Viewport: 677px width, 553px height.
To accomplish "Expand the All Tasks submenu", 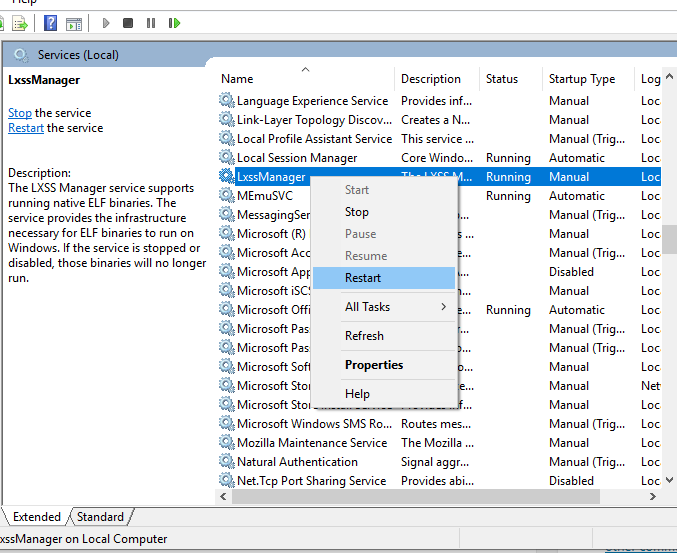I will (384, 307).
